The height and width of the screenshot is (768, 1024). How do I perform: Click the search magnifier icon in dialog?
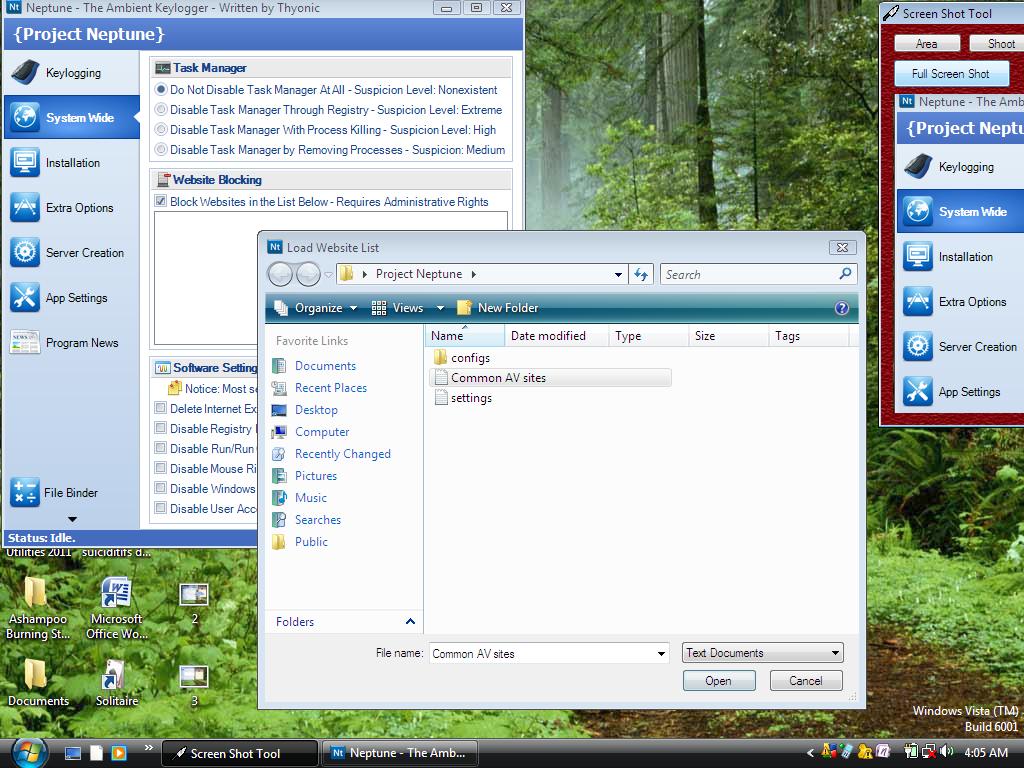click(845, 274)
